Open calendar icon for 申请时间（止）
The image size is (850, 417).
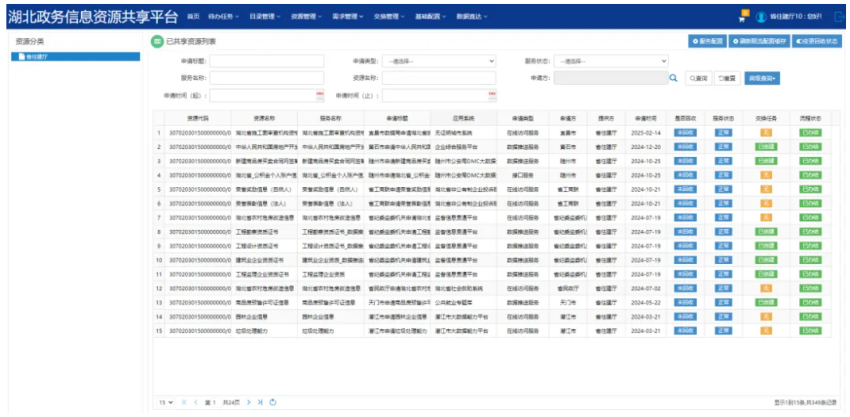point(490,95)
